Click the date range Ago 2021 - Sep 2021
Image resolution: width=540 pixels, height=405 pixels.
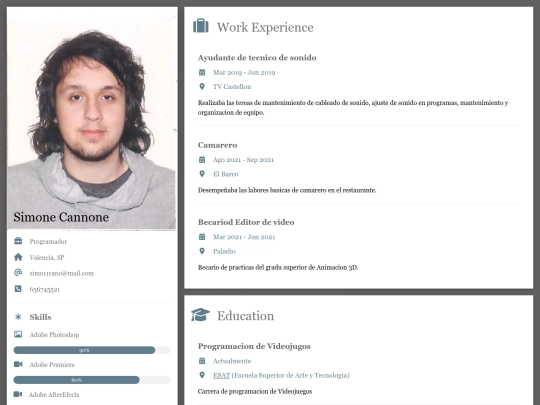click(x=243, y=160)
